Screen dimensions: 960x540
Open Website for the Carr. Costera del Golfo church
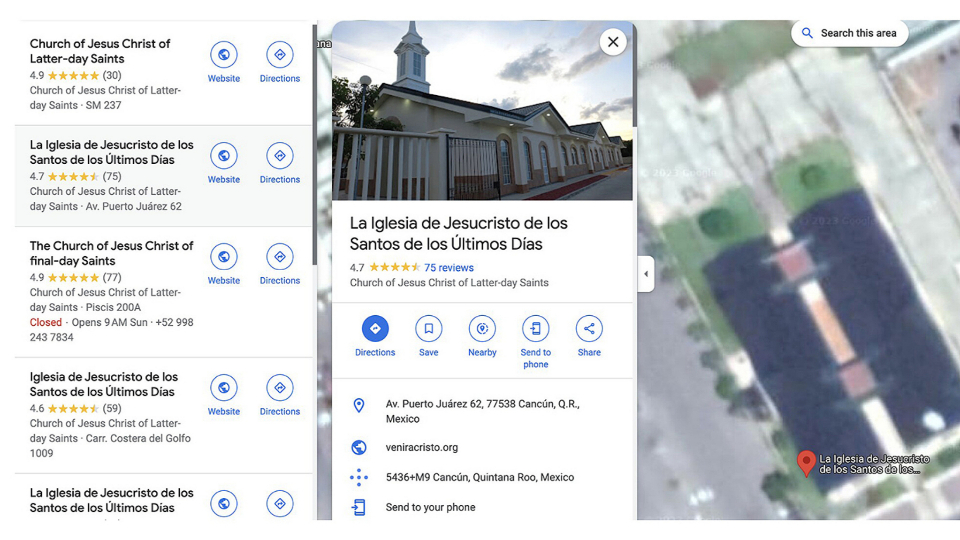pos(224,388)
